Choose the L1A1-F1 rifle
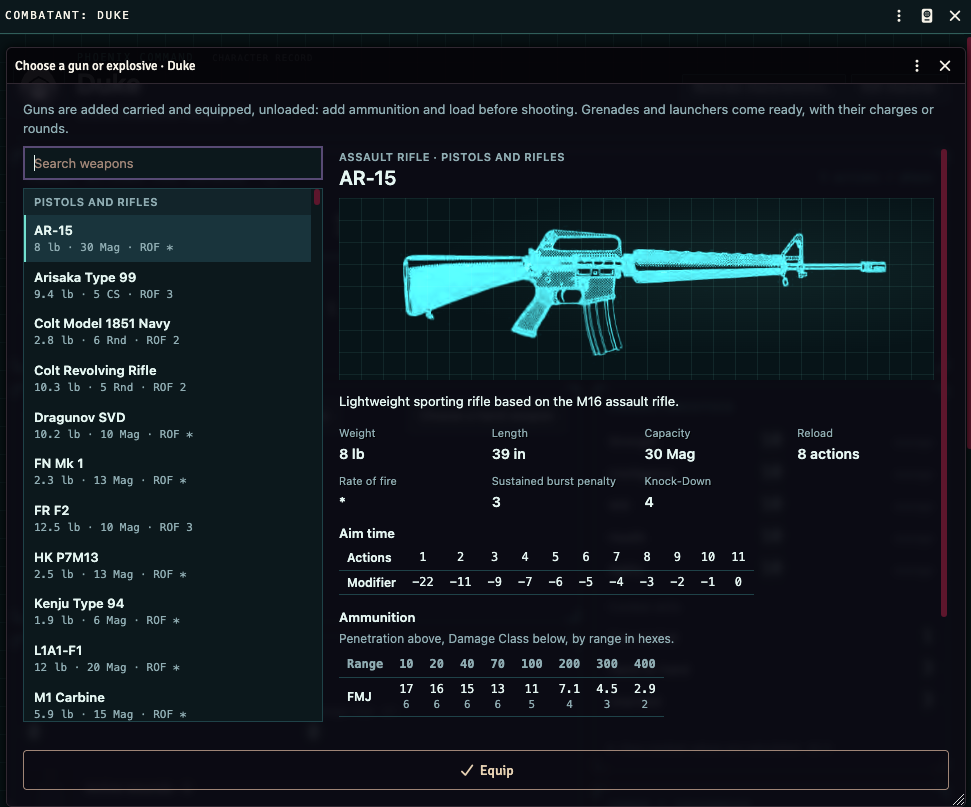Viewport: 971px width, 807px height. 167,658
